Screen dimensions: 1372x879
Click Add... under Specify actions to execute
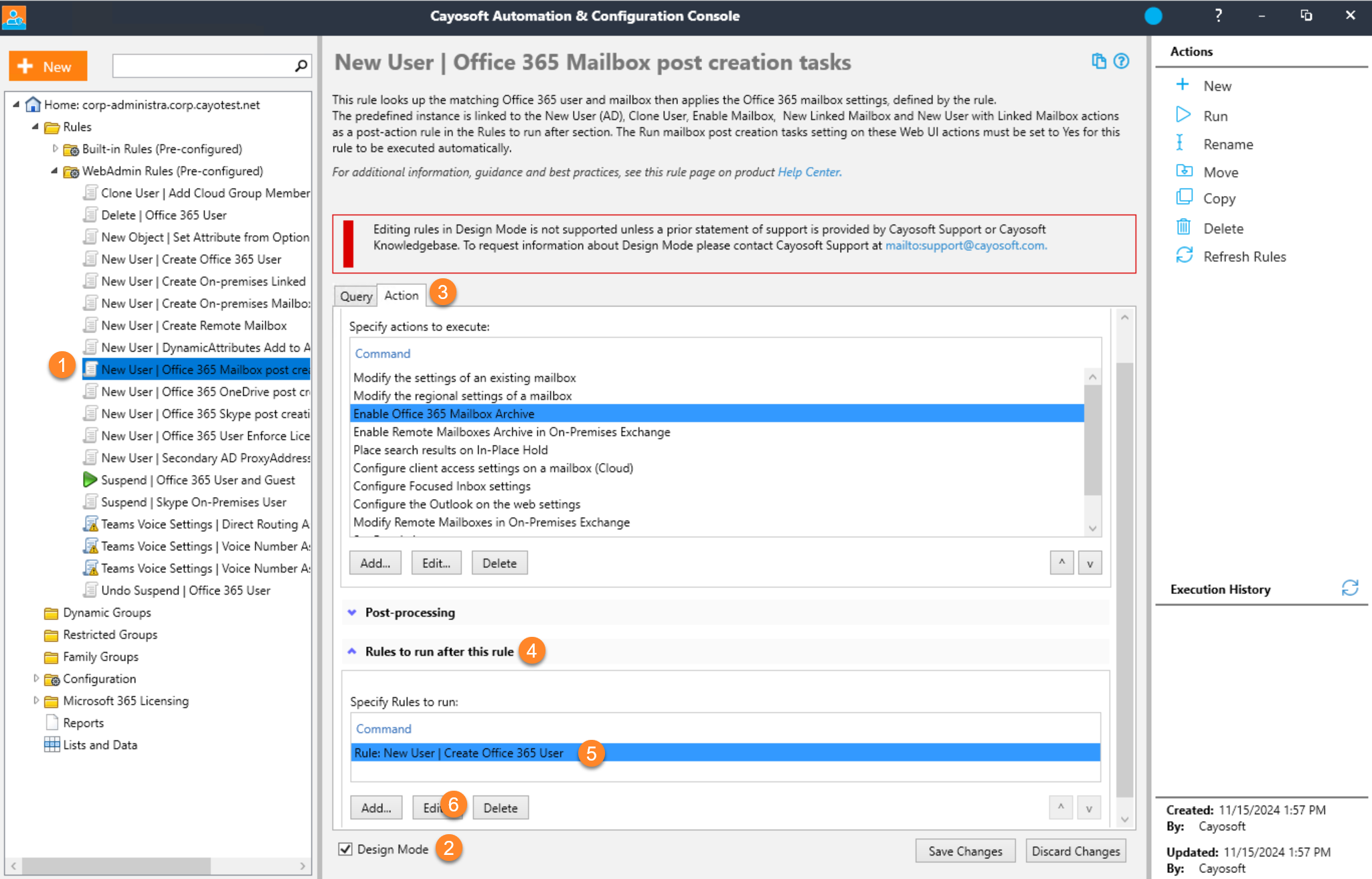pos(375,563)
